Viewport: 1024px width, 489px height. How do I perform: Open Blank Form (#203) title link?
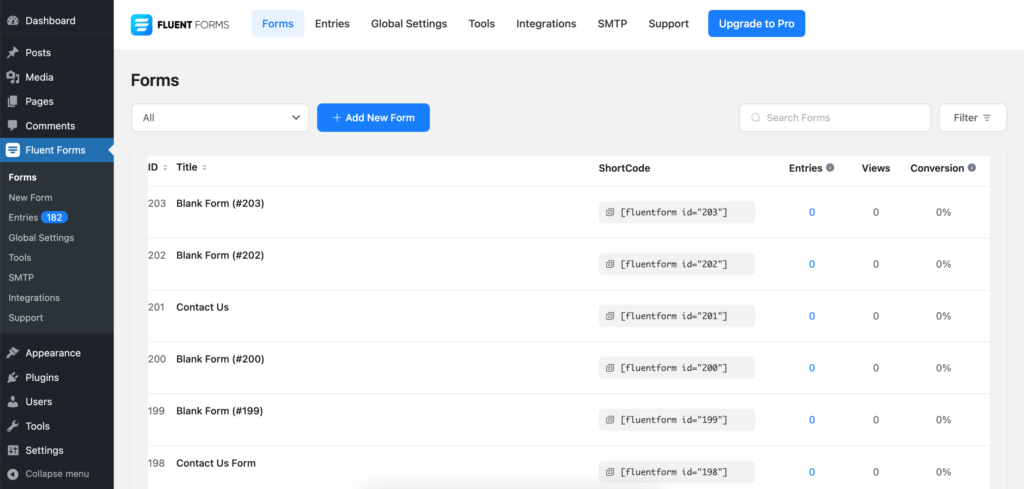[x=220, y=204]
